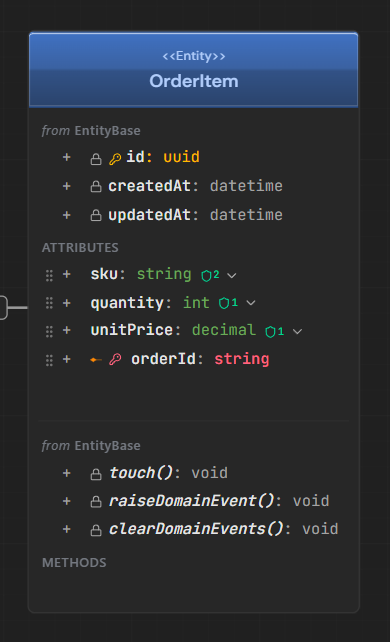Click the plus visibility marker before id
Screen dimensions: 390x642
pyautogui.click(x=67, y=157)
